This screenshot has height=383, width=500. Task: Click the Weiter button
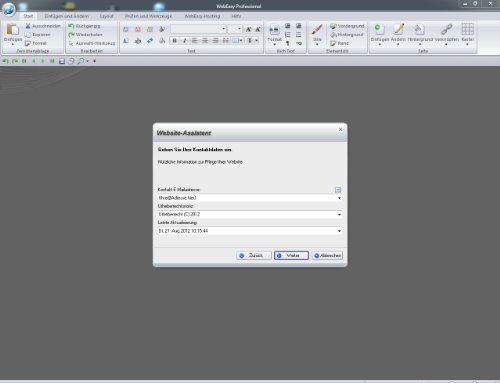tap(291, 255)
